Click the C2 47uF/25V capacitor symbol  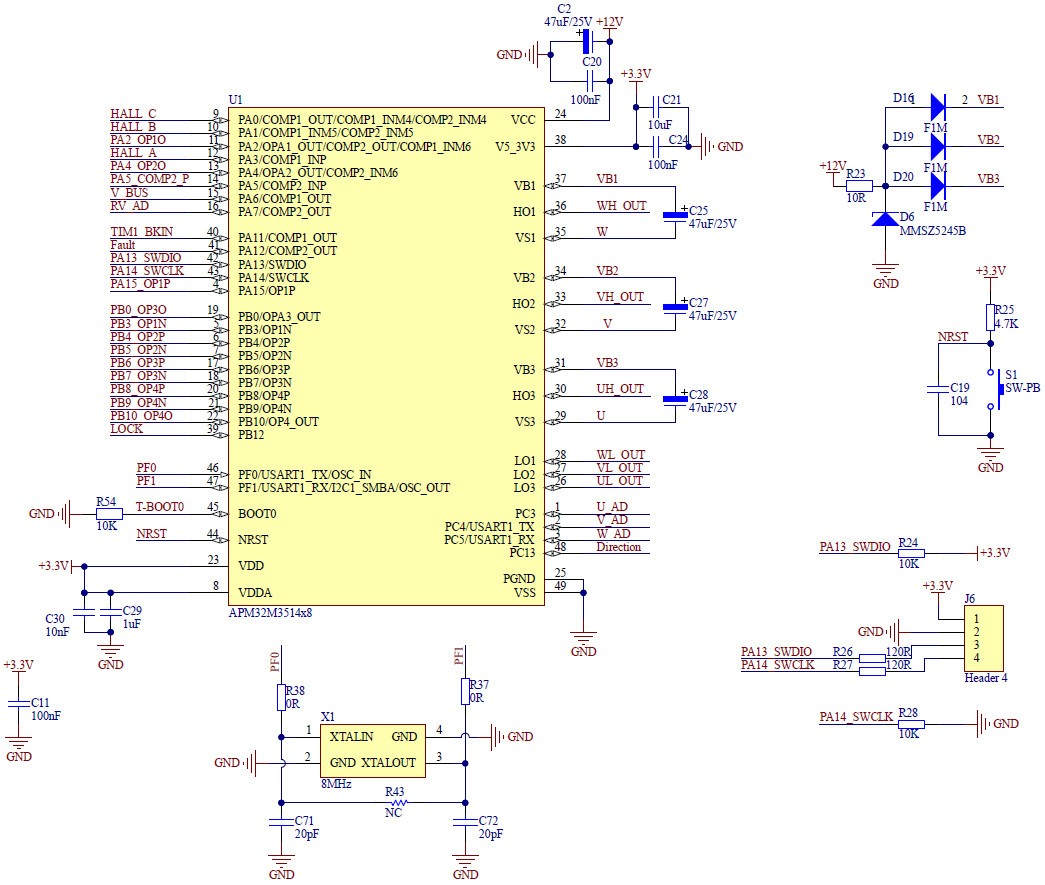point(587,41)
